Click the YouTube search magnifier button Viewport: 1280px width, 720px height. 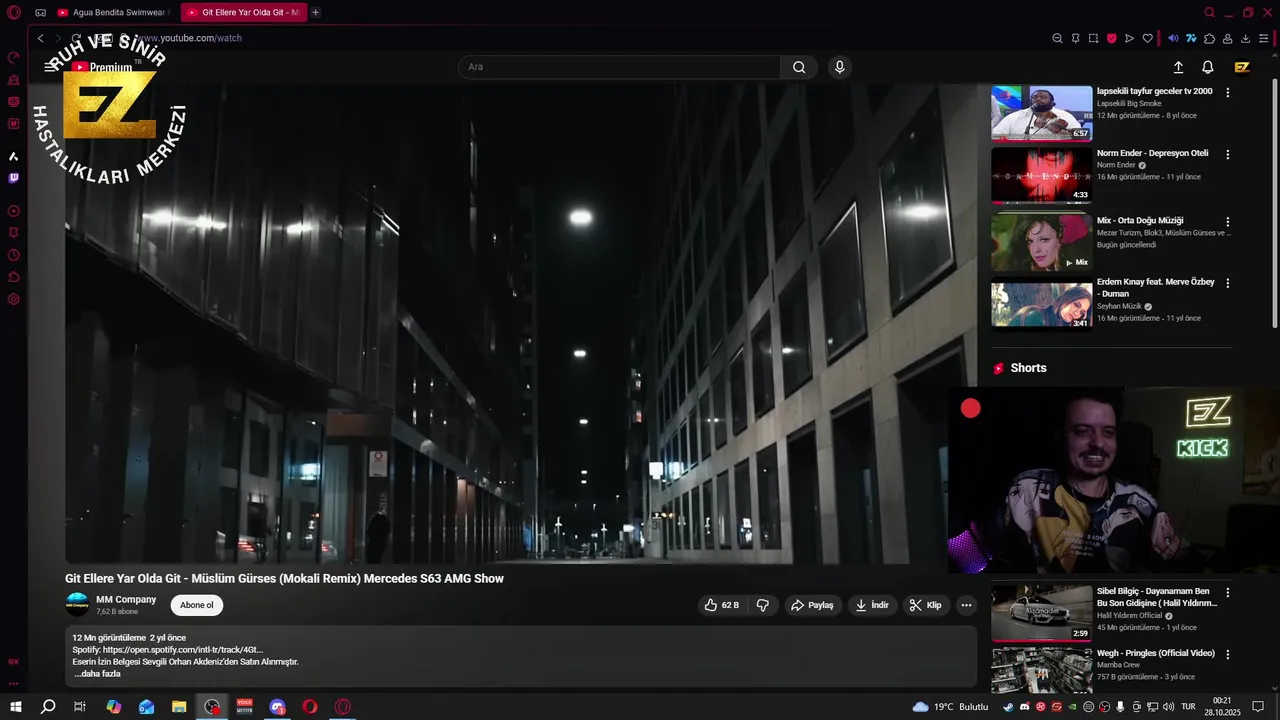799,67
